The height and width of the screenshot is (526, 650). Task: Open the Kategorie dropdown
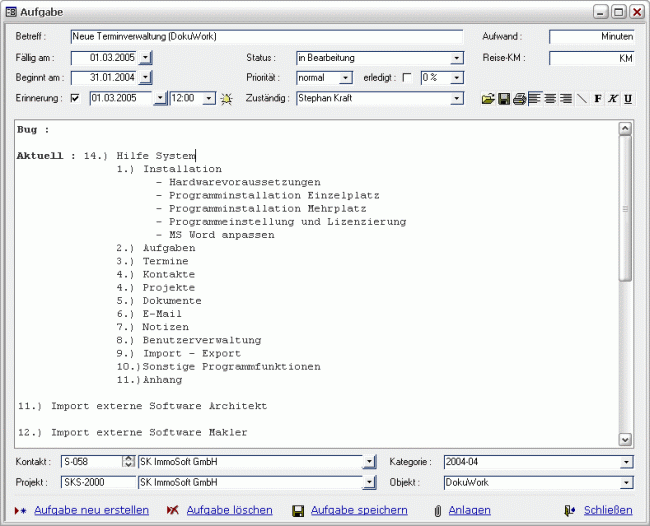click(626, 462)
